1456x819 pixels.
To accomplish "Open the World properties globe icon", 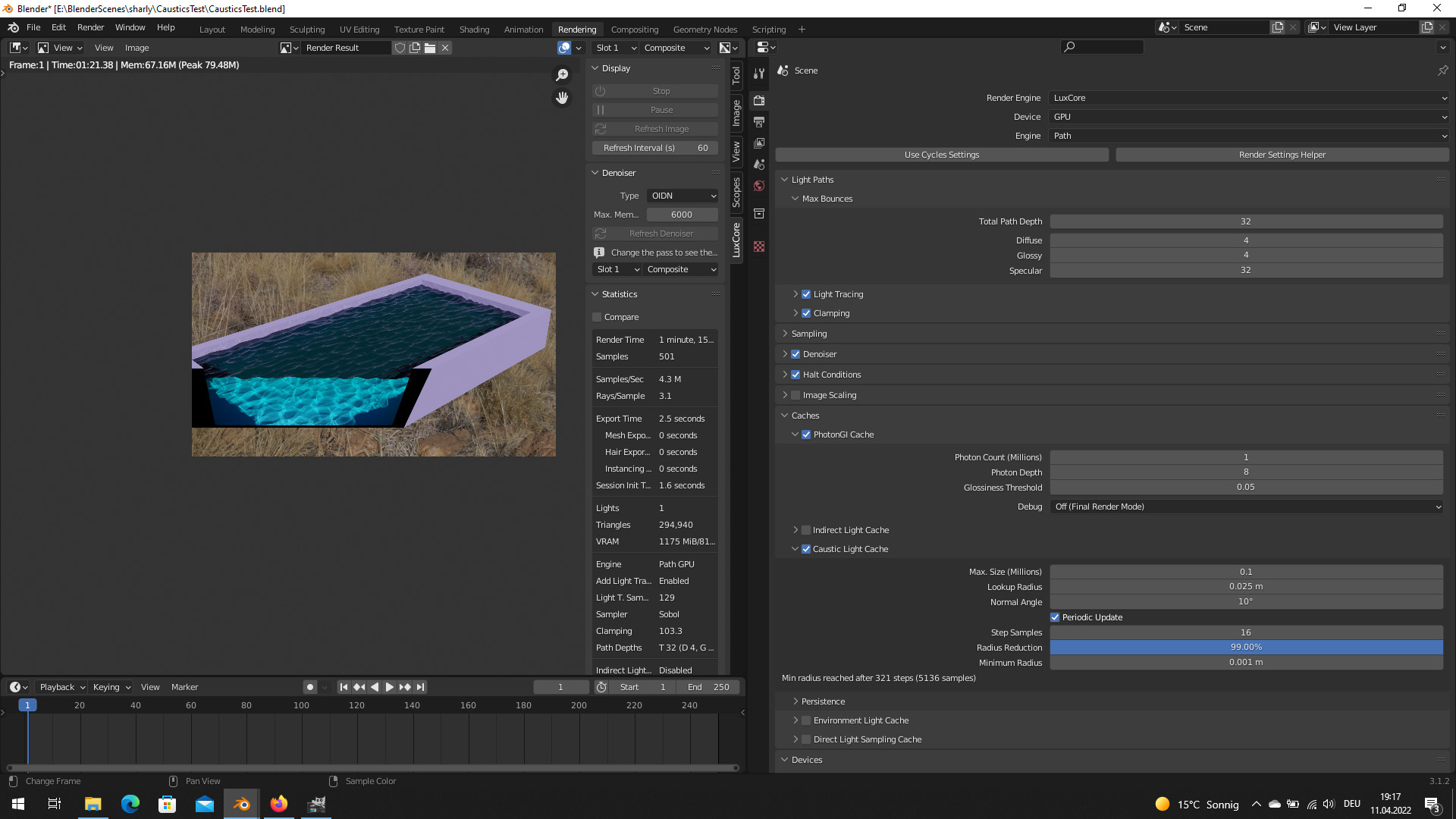I will pos(759,186).
